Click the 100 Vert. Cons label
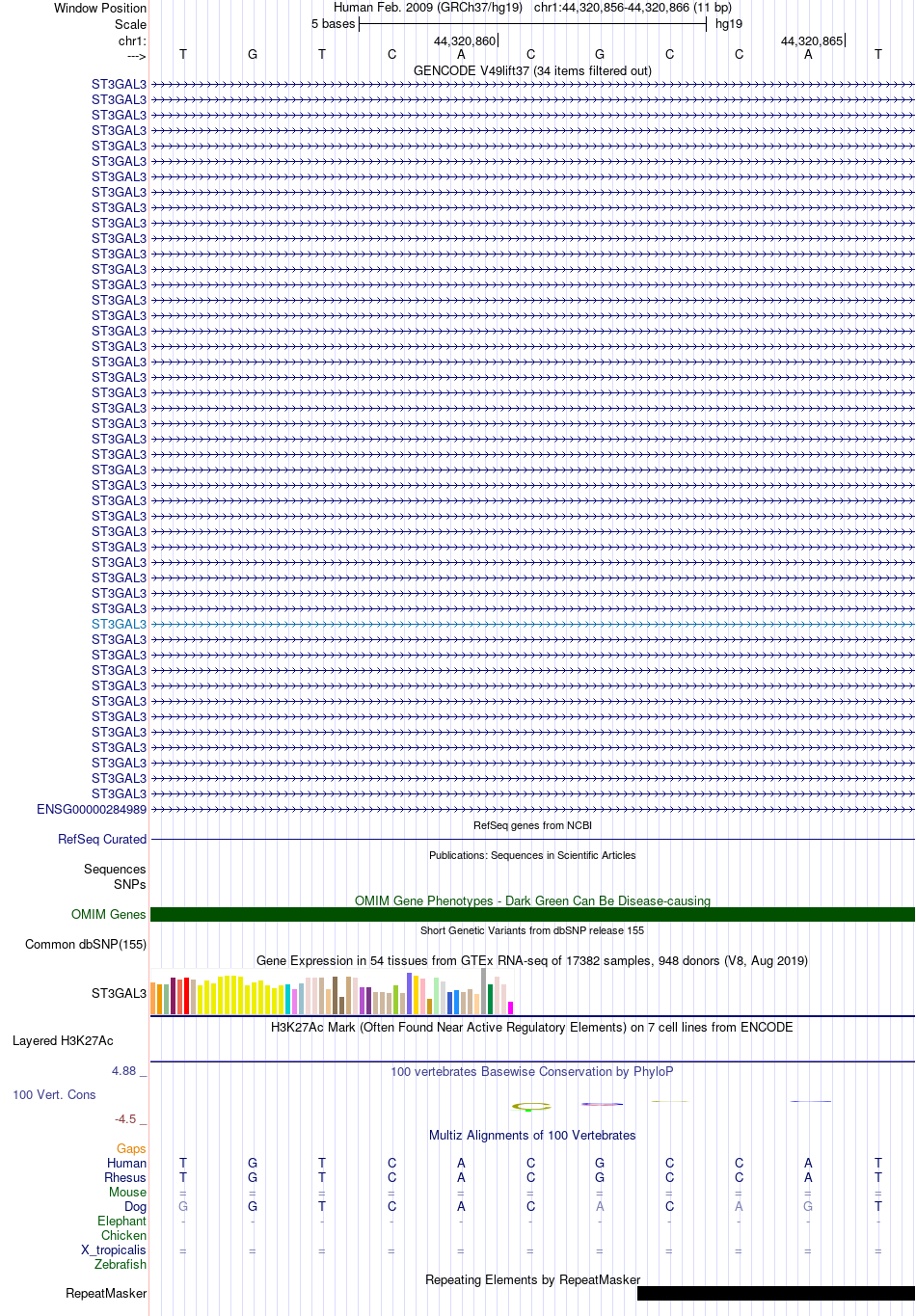The height and width of the screenshot is (1316, 916). click(54, 1094)
